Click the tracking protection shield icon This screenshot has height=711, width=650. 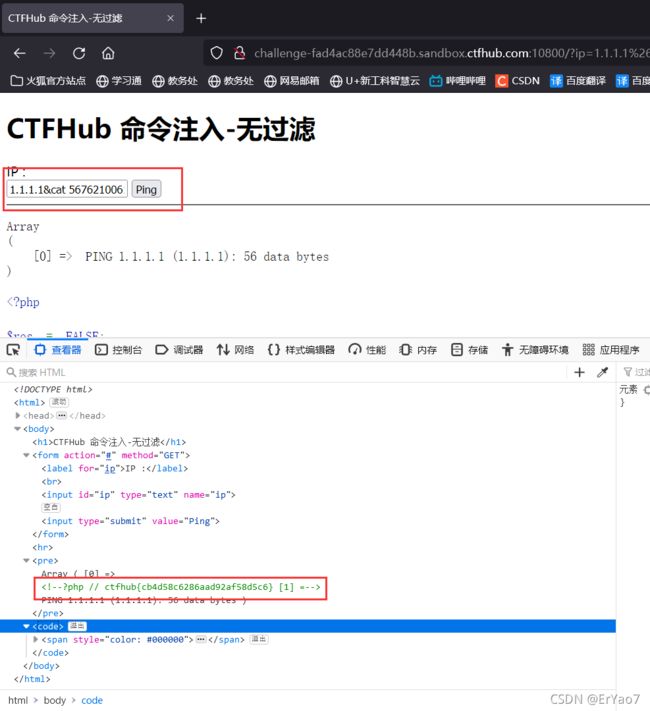217,53
